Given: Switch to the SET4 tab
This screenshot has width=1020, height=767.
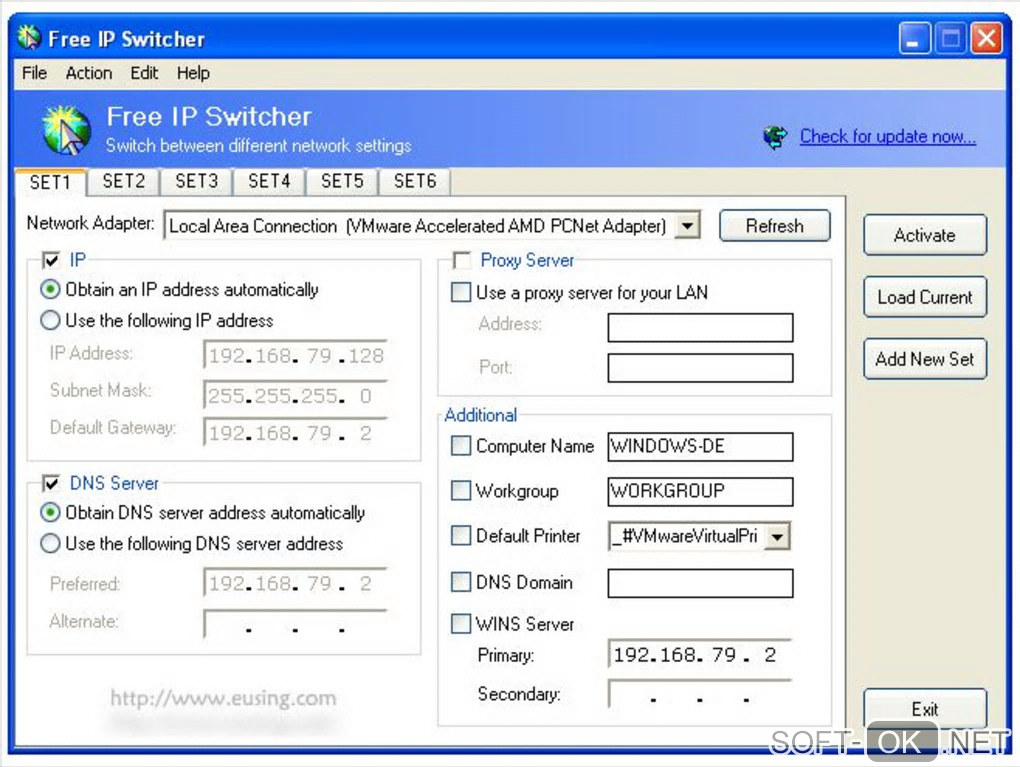Looking at the screenshot, I should tap(269, 181).
